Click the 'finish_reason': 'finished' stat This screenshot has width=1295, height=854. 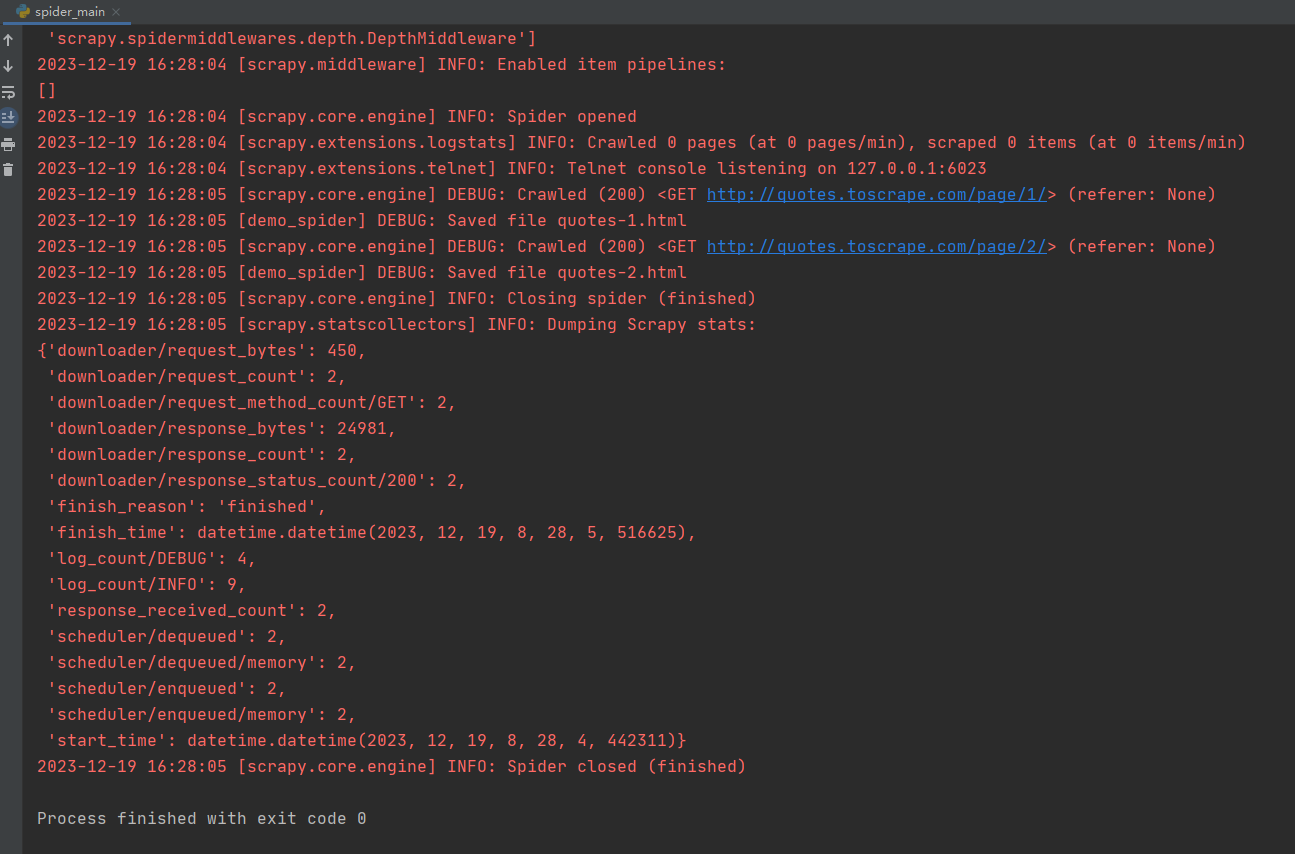(187, 506)
